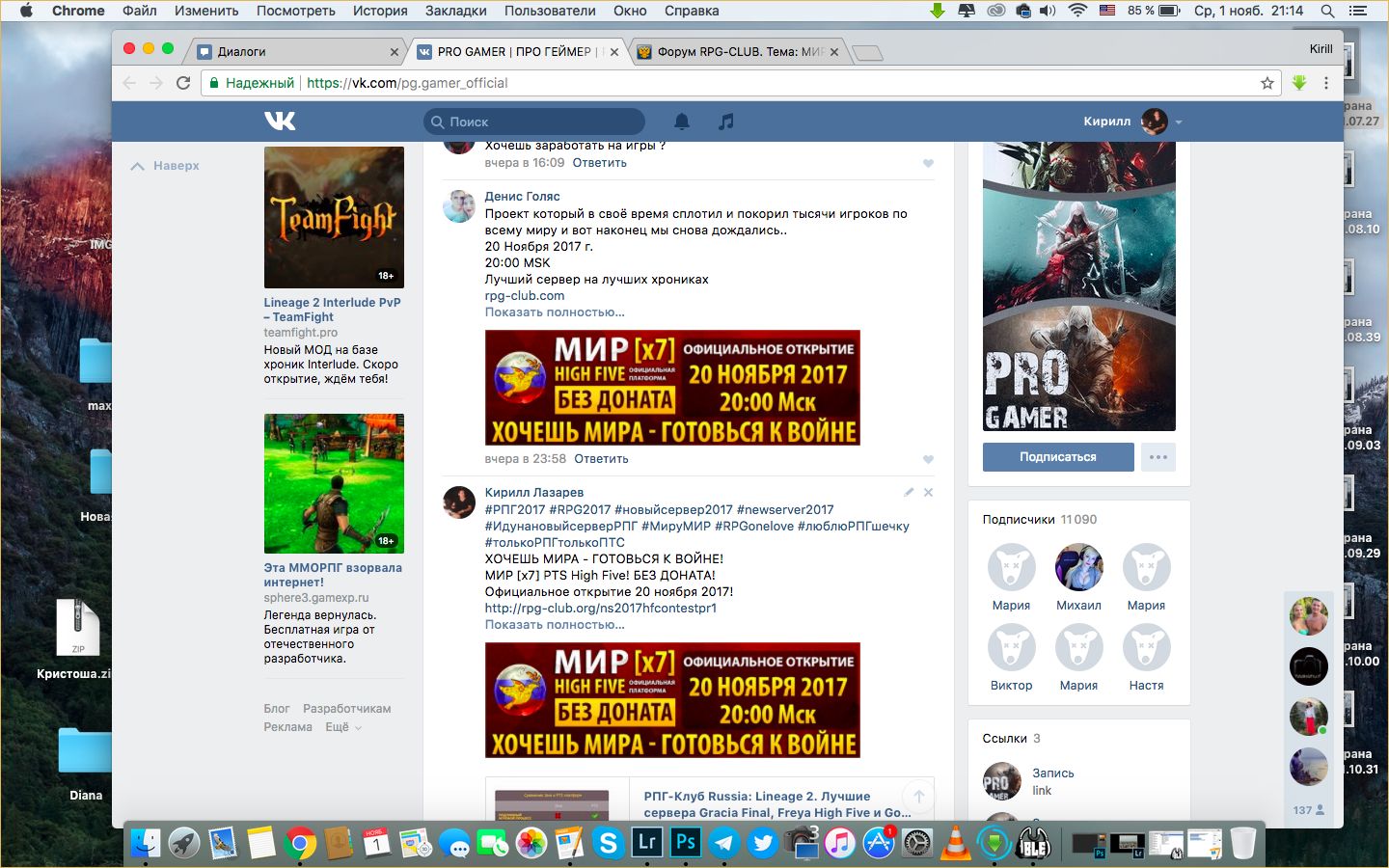Delete Кирилл Лазарев's comment with the X icon

coord(928,492)
